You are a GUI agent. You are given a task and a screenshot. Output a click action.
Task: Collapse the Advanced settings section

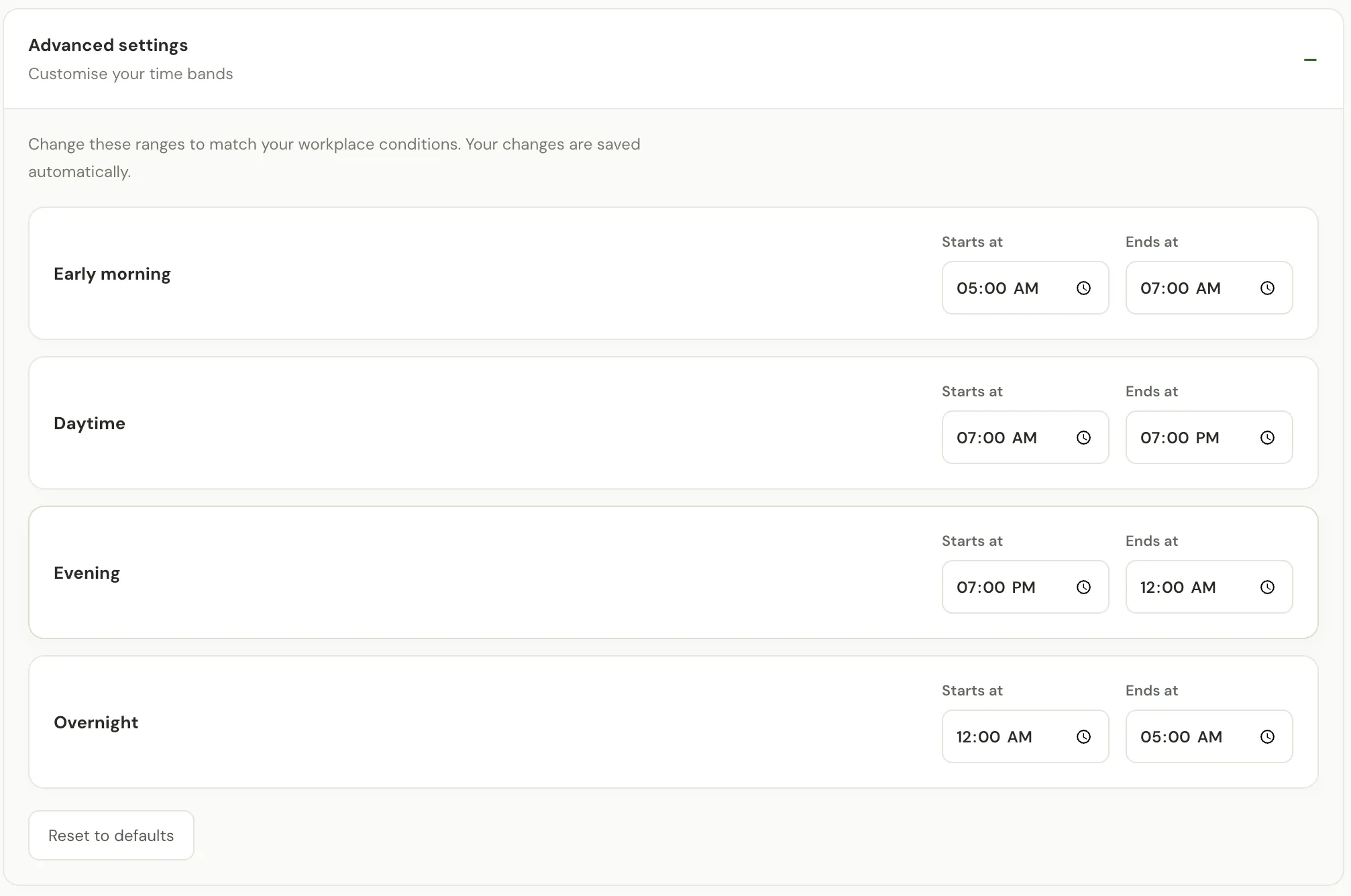pos(1309,60)
